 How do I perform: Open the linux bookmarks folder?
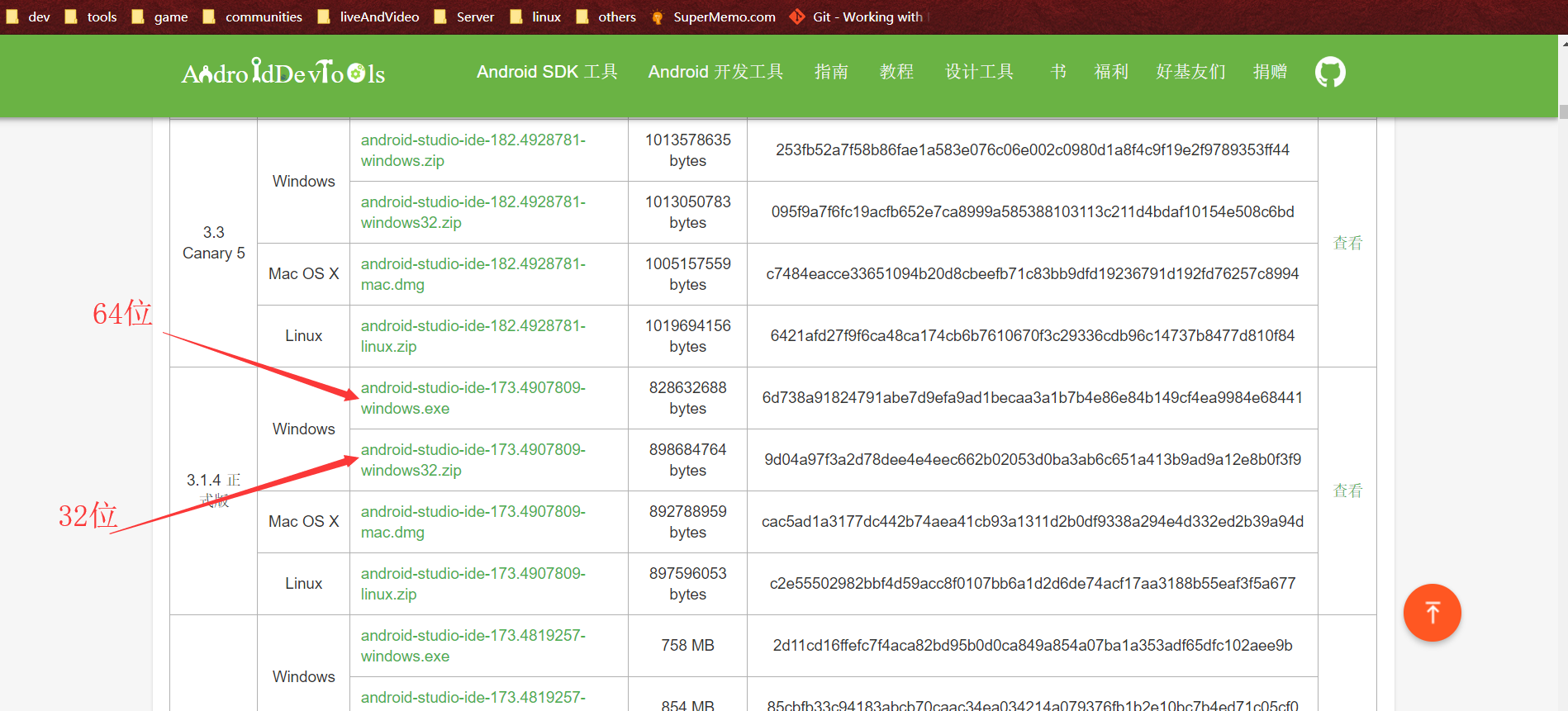tap(535, 17)
